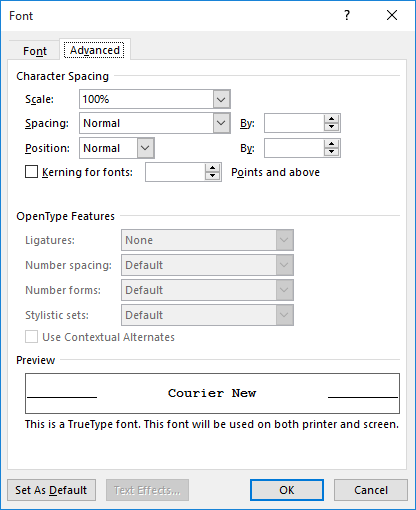Decrease the Spacing By value
This screenshot has height=510, width=416.
331,127
